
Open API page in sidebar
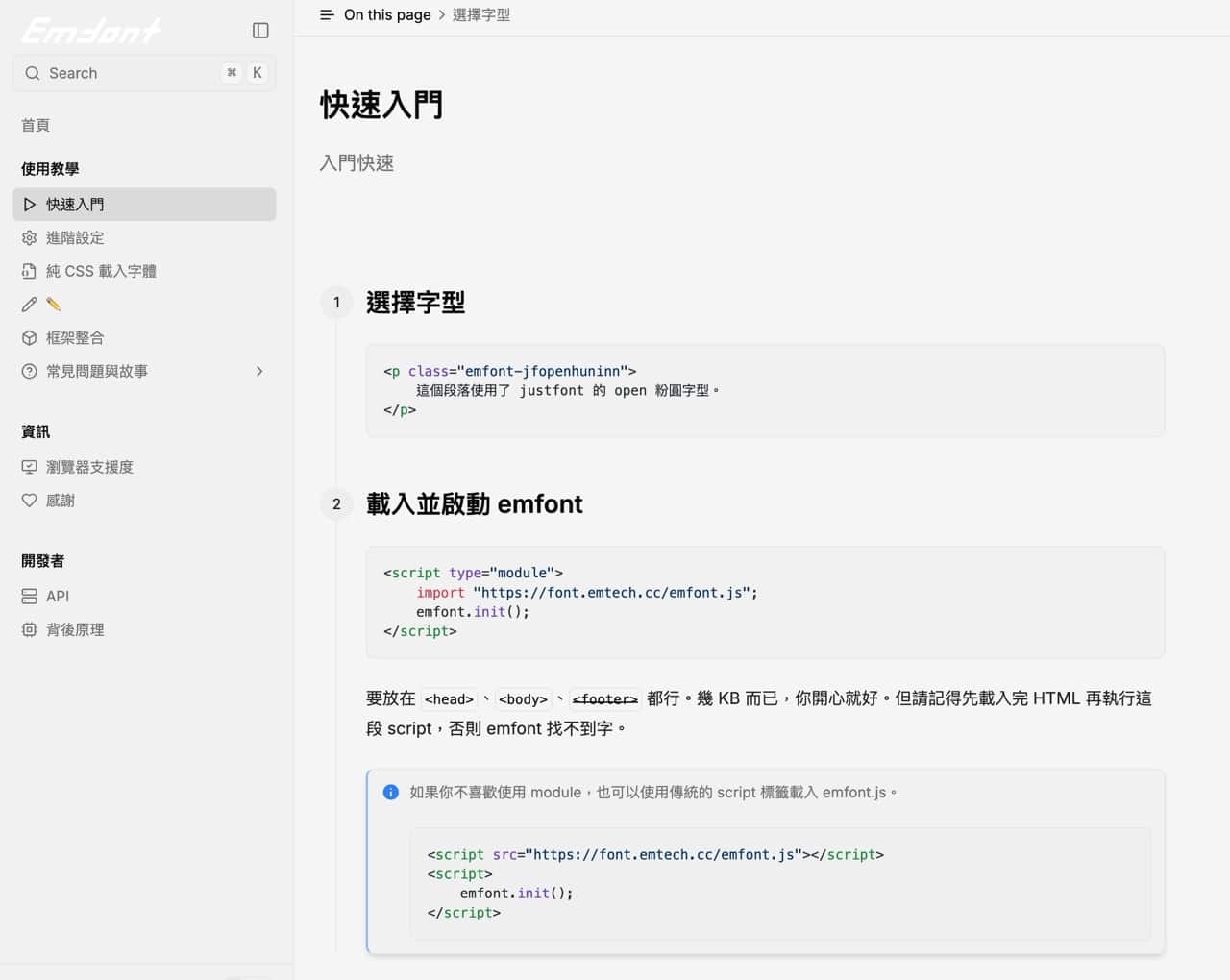[144, 597]
